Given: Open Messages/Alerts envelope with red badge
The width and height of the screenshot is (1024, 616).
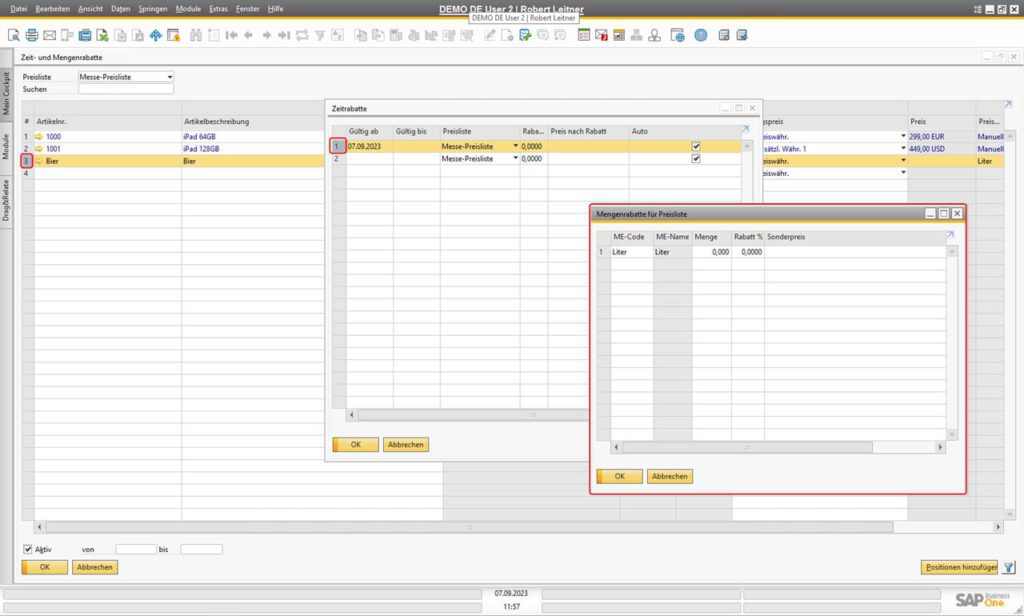Looking at the screenshot, I should [x=601, y=35].
